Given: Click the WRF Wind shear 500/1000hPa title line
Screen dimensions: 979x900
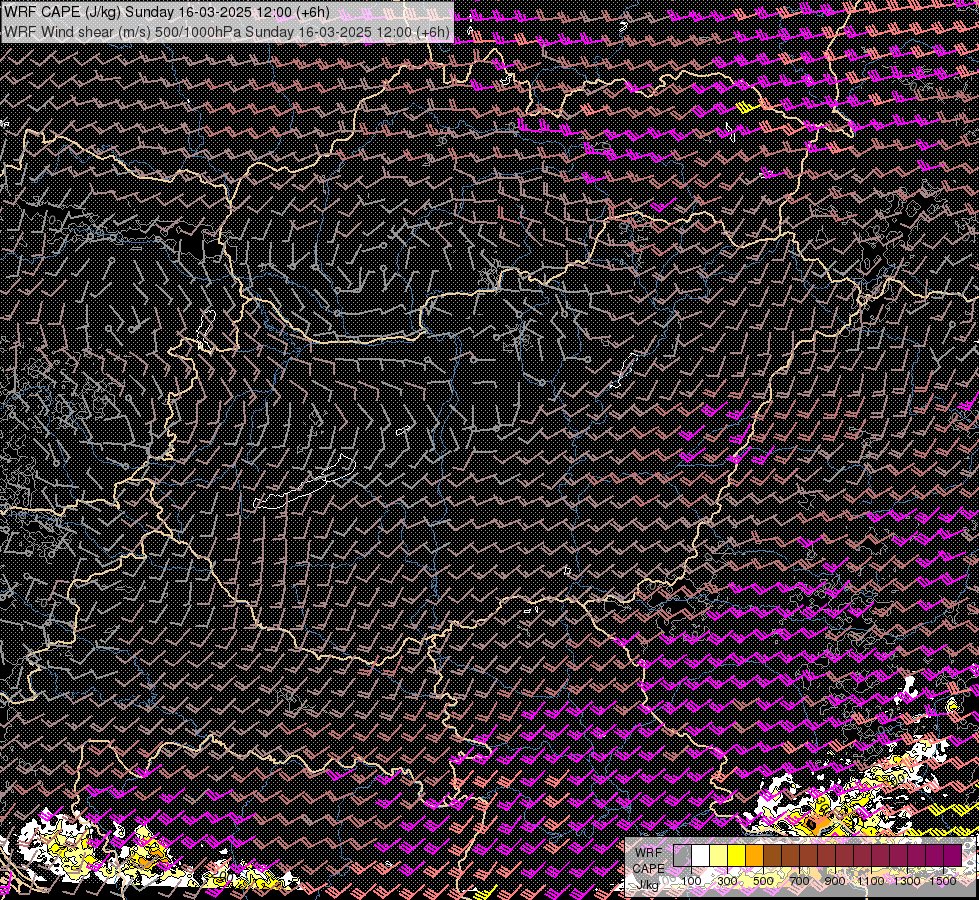Looking at the screenshot, I should pos(227,32).
